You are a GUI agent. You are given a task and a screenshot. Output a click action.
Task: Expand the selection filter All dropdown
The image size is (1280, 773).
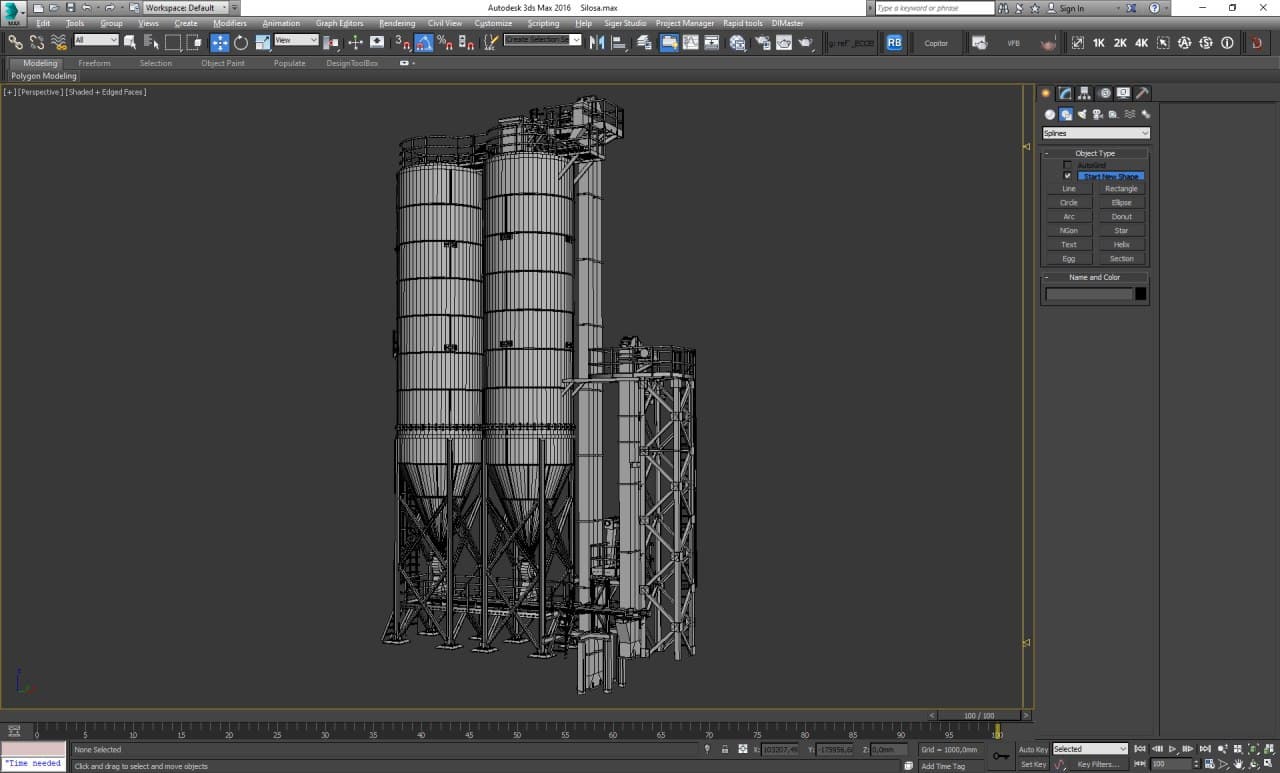coord(96,41)
